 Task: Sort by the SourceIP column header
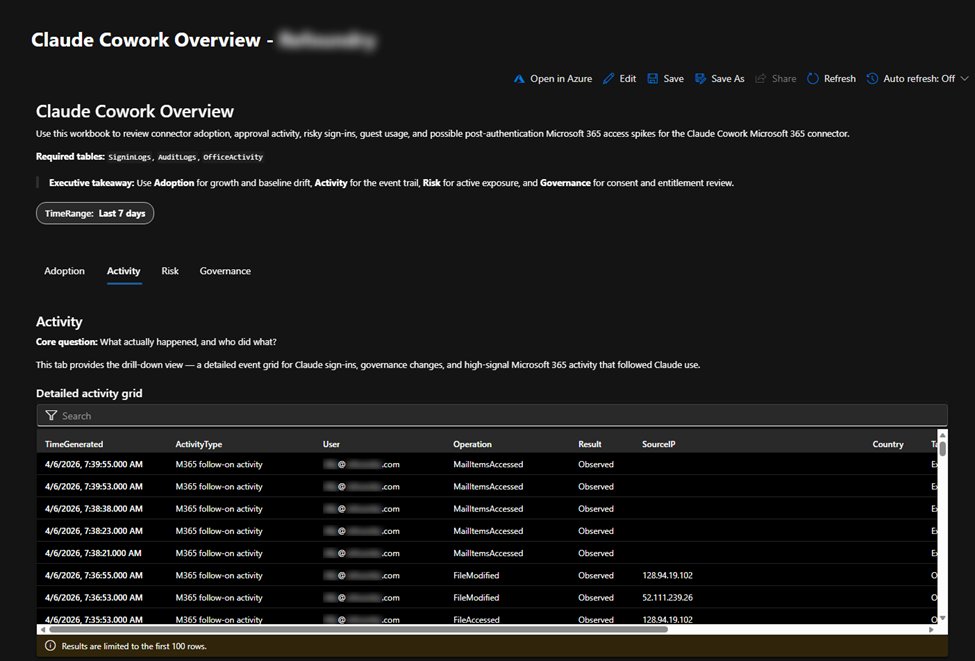pos(658,444)
